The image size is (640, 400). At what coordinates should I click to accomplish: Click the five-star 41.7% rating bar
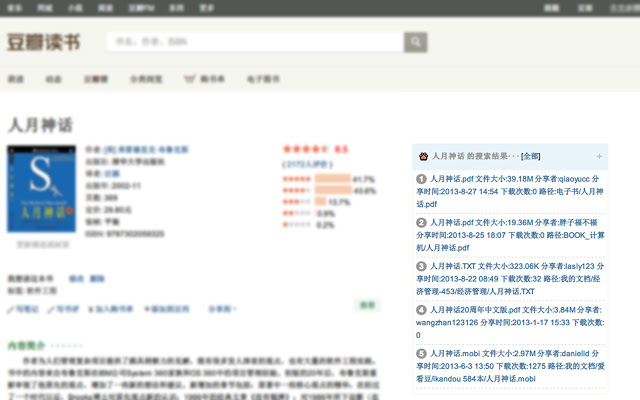point(333,179)
